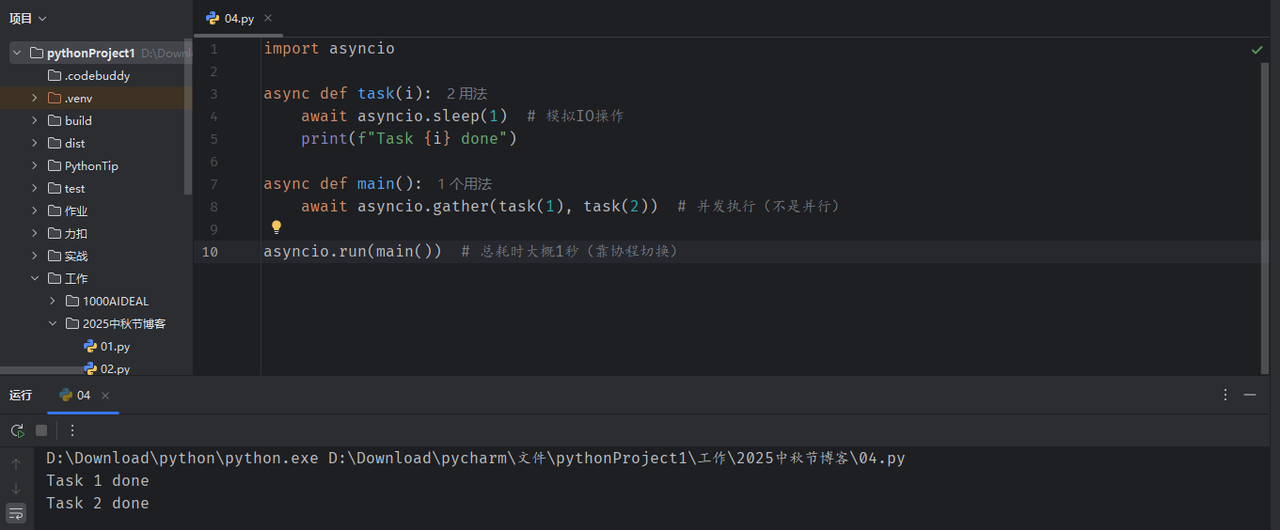
Task: Expand the test folder
Action: pyautogui.click(x=35, y=188)
